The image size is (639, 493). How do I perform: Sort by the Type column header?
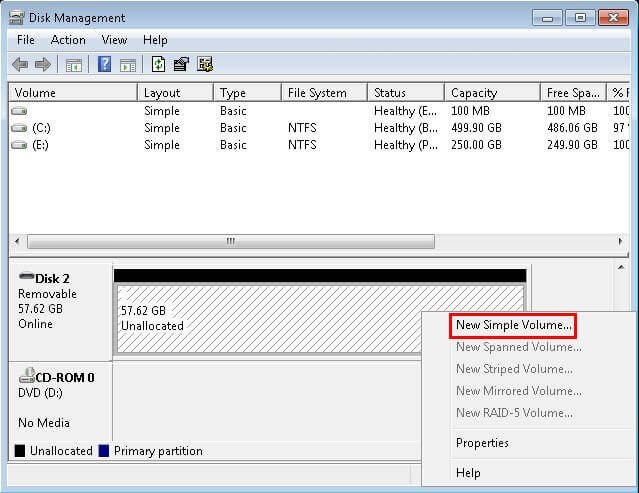point(247,92)
